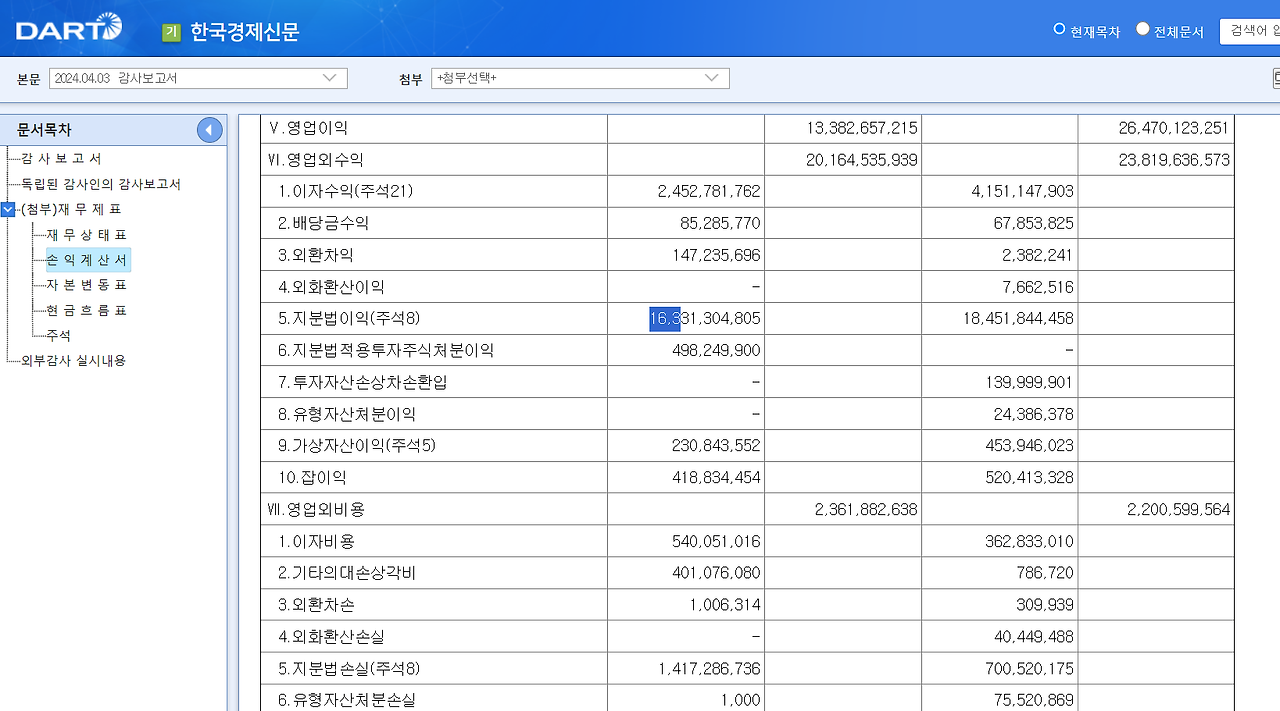The width and height of the screenshot is (1280, 711).
Task: Click value 147,235,696
Action: click(x=716, y=255)
